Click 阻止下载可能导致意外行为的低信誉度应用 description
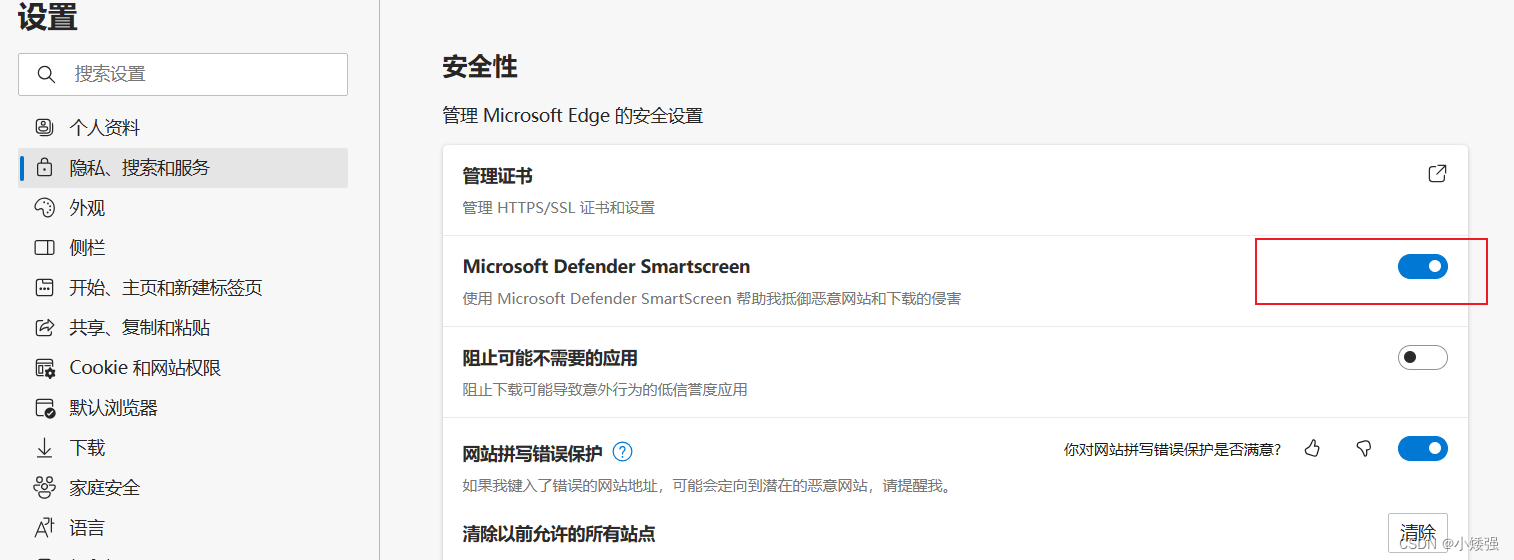The image size is (1514, 560). tap(604, 390)
